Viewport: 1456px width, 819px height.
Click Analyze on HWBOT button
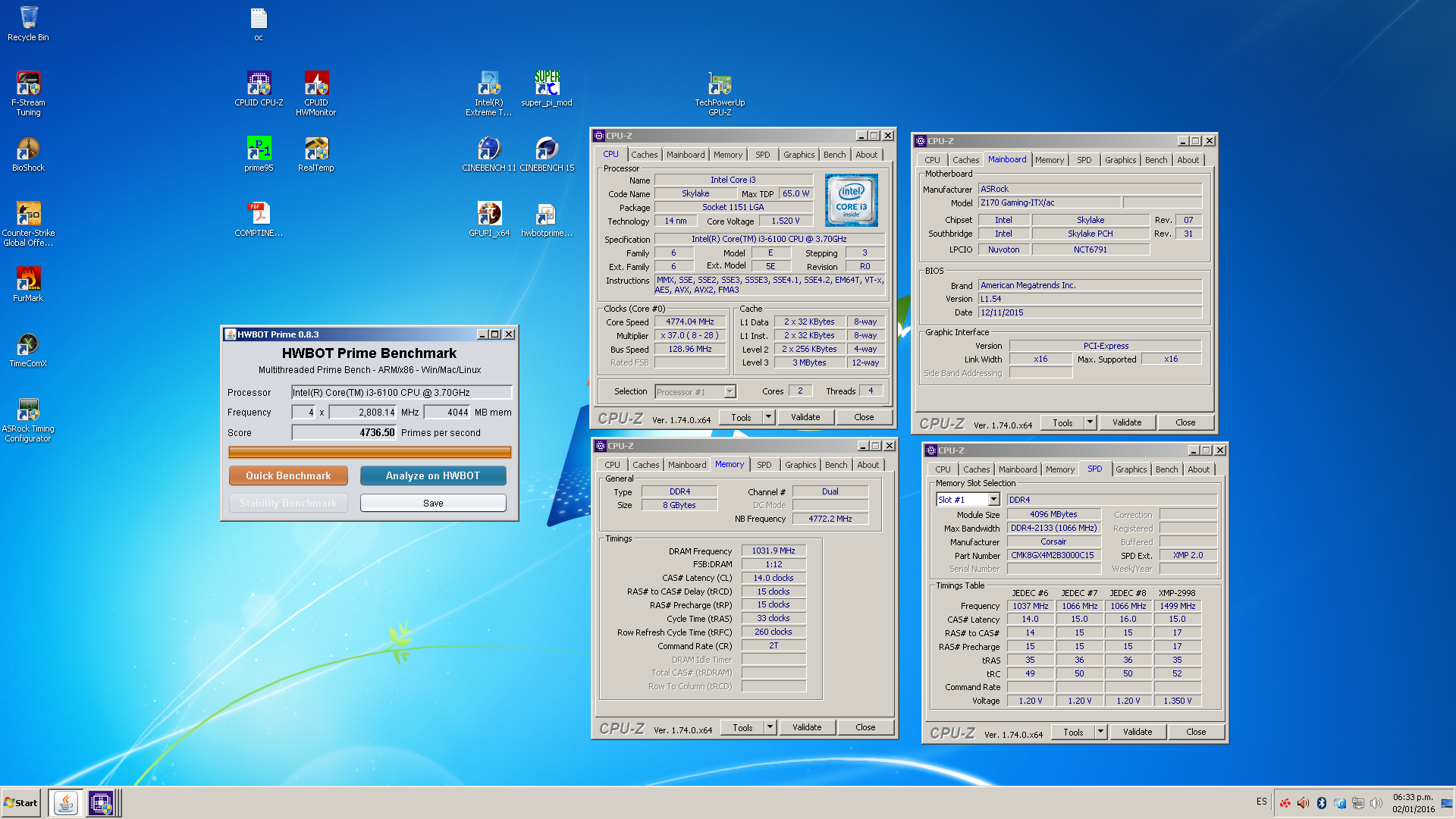click(433, 475)
